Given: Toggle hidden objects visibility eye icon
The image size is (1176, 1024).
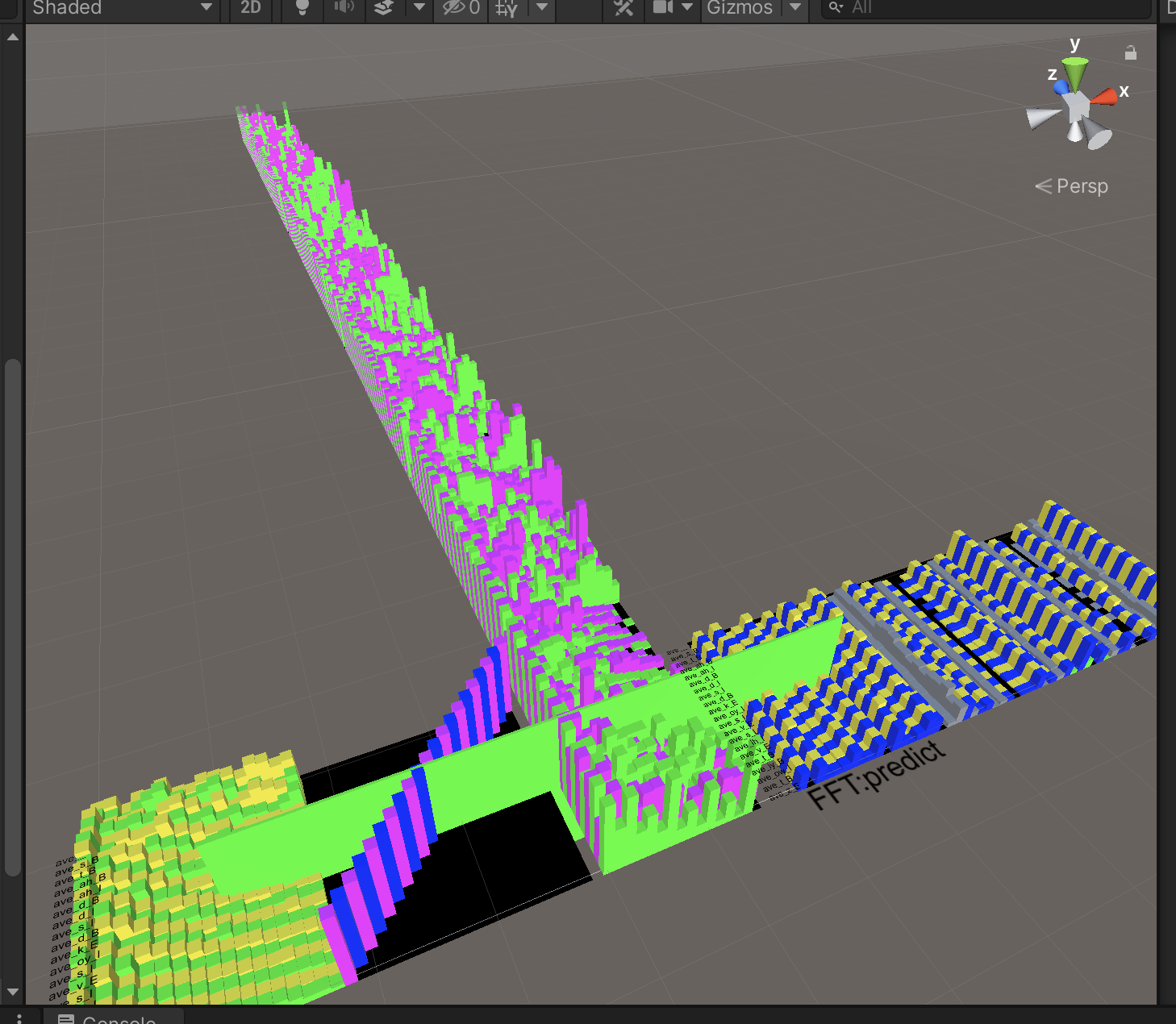Looking at the screenshot, I should point(461,8).
